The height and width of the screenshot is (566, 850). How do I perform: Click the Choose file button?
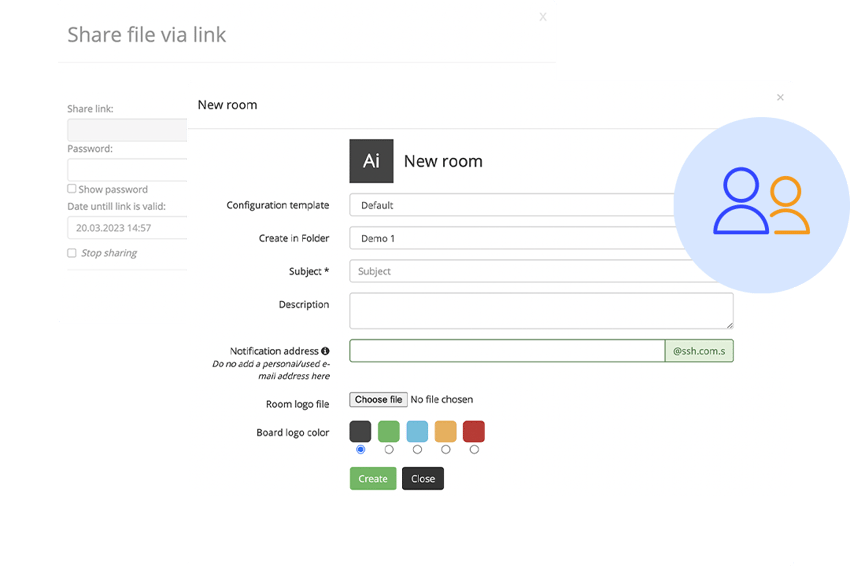pos(378,400)
